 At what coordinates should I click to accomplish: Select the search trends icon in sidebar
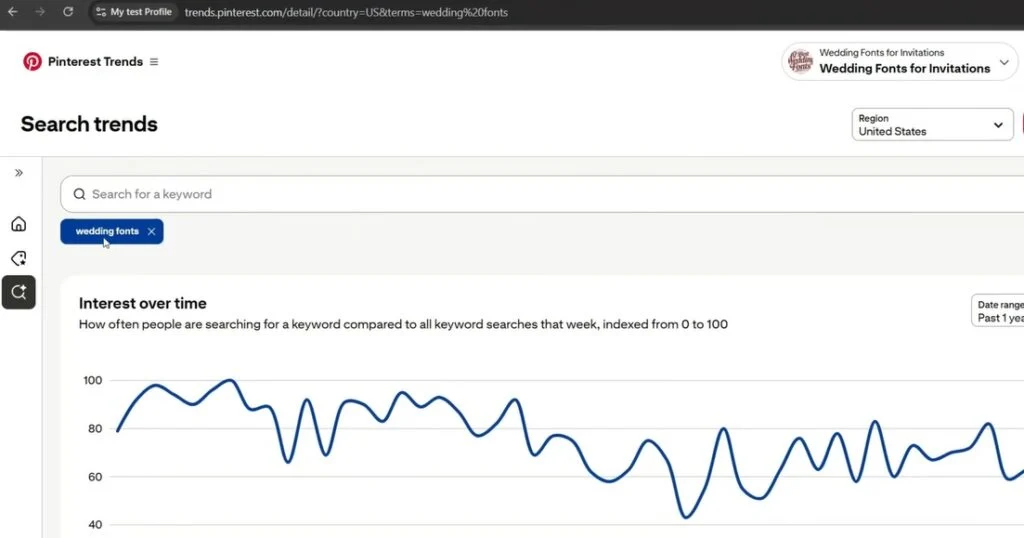click(19, 292)
